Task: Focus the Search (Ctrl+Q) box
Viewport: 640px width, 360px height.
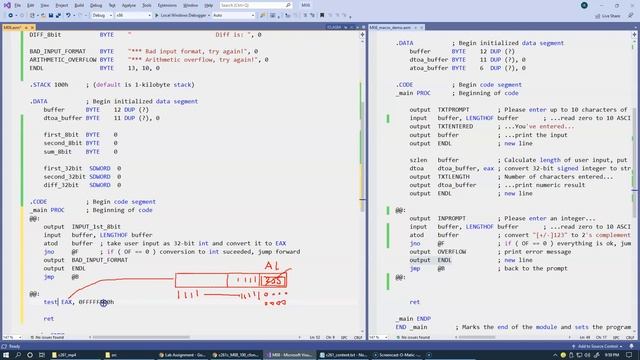Action: (256, 5)
